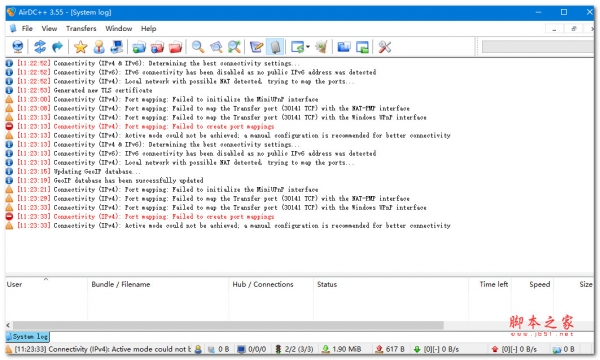Minimize the System log child window

click(x=554, y=29)
